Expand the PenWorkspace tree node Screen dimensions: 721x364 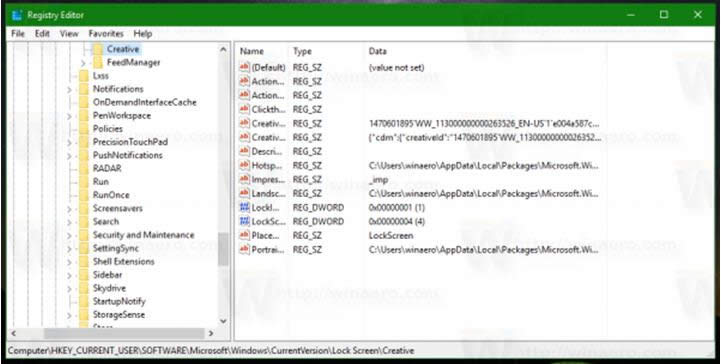click(69, 116)
